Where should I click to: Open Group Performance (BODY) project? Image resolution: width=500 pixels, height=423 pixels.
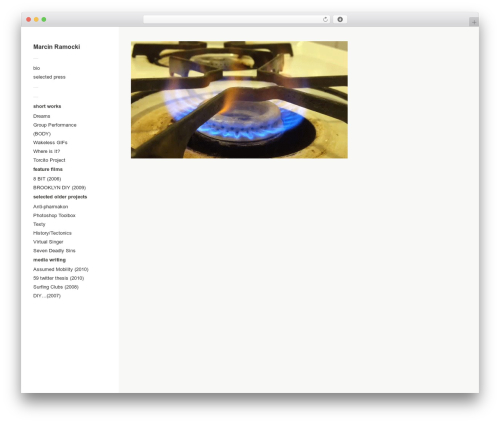(x=55, y=129)
